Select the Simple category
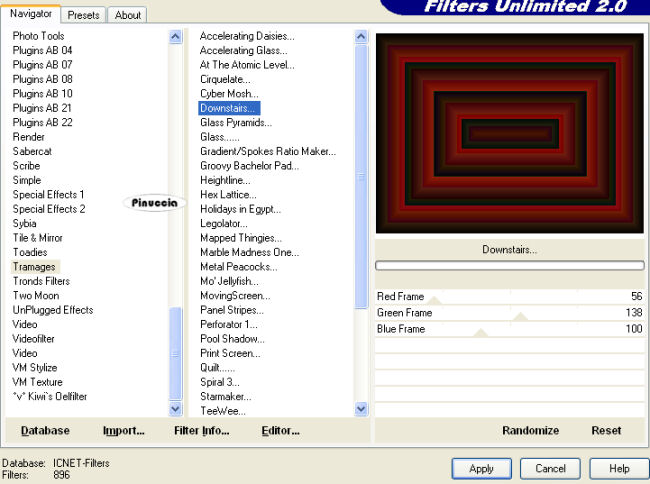Viewport: 650px width, 484px height. (x=27, y=180)
